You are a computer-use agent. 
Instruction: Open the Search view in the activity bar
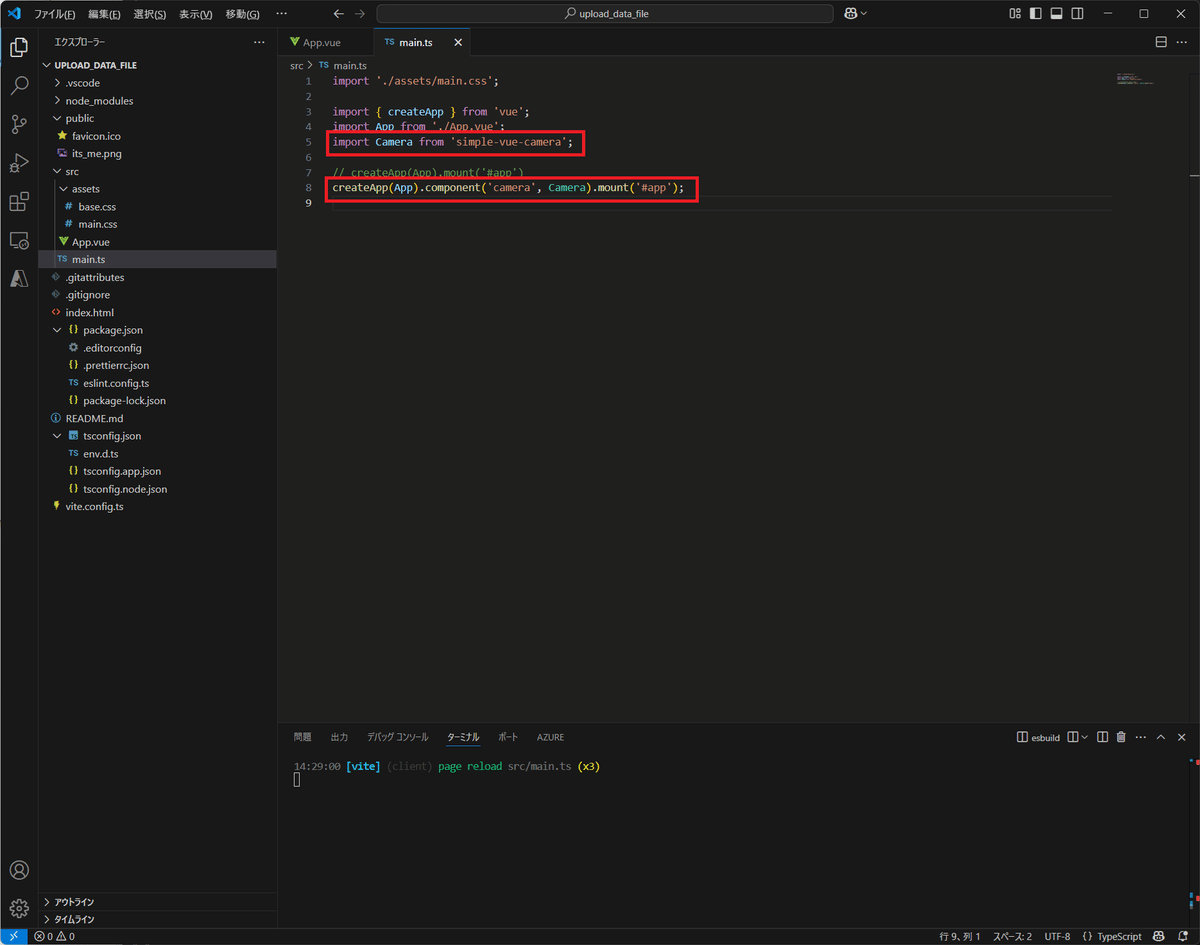(x=18, y=86)
